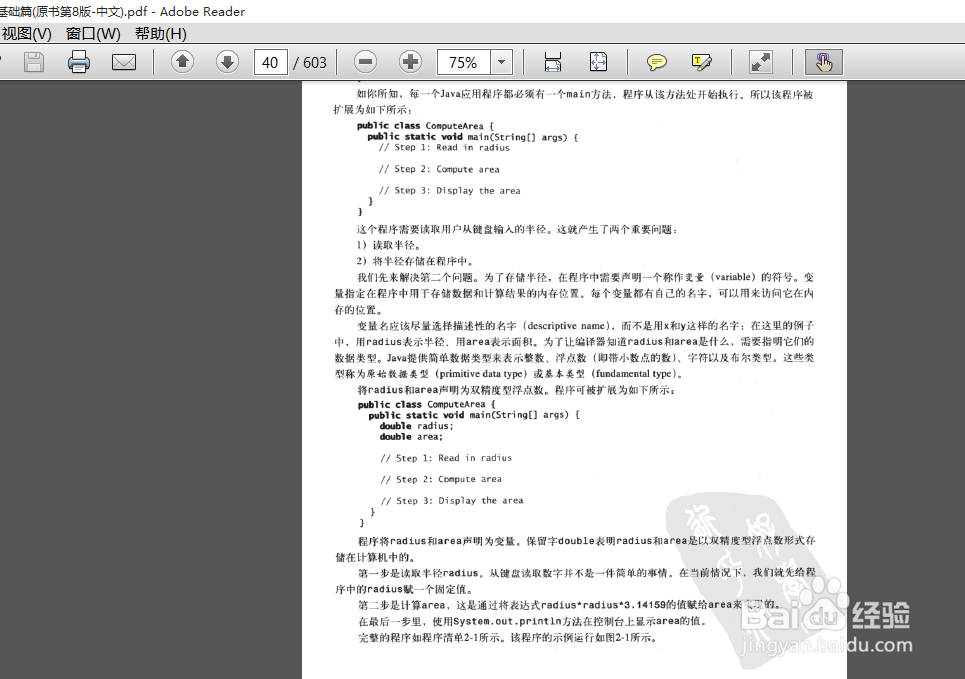The image size is (965, 679).
Task: Fit one full page icon
Action: tap(598, 62)
